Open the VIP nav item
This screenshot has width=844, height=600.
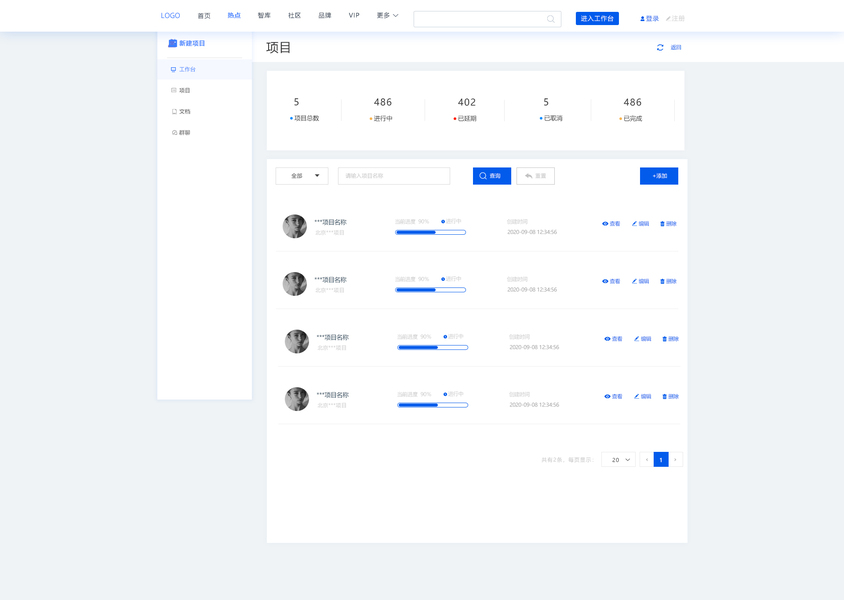(x=354, y=16)
